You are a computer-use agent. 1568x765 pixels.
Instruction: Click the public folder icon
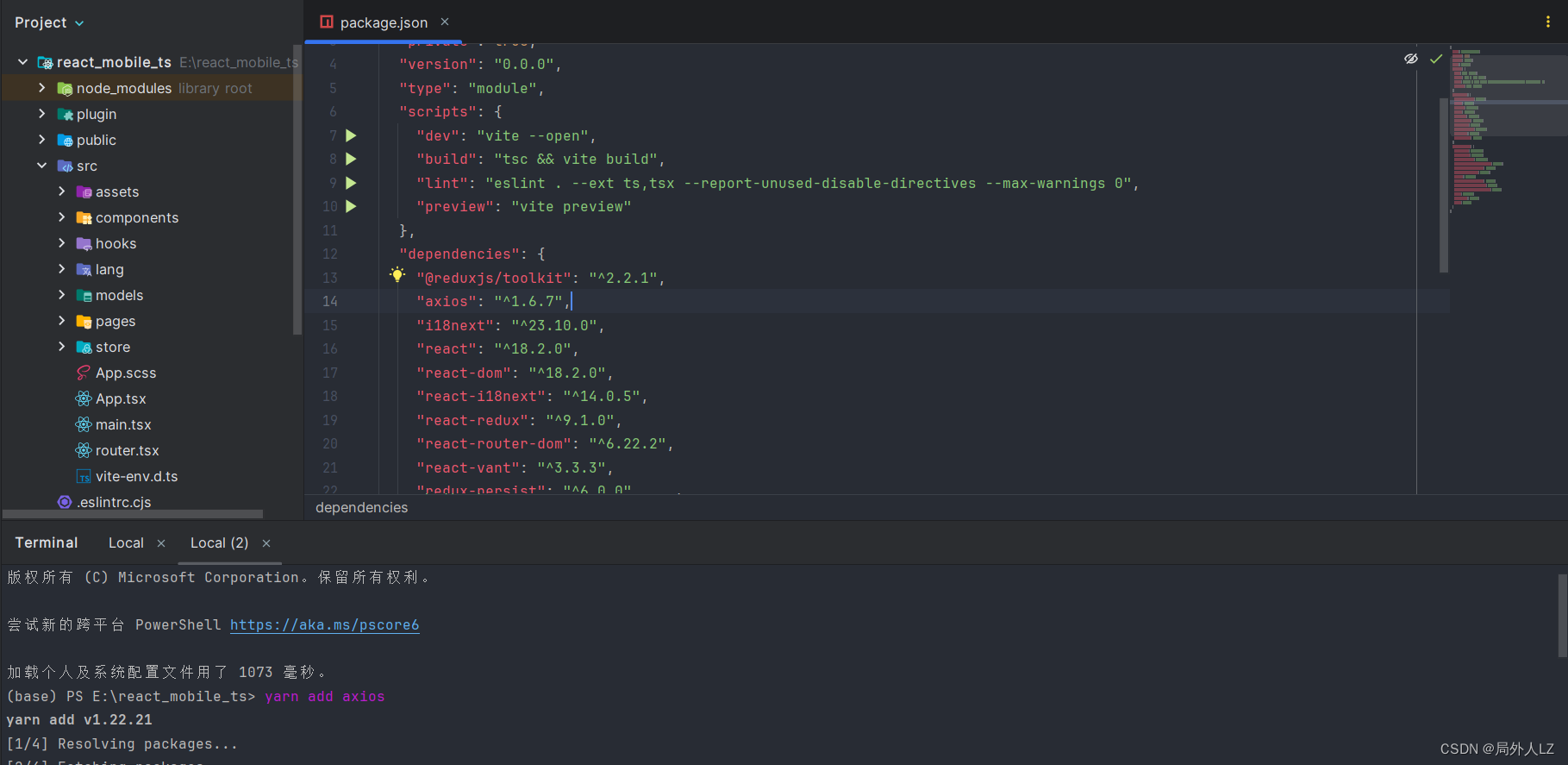tap(65, 140)
